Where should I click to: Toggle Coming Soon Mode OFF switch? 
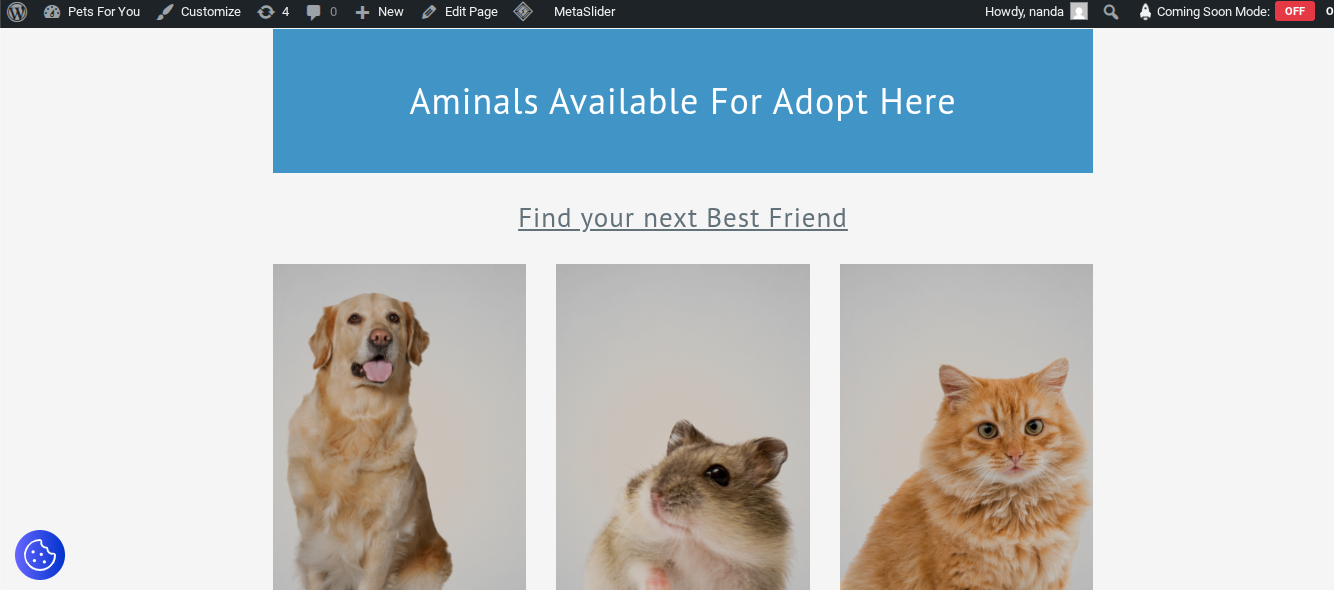pyautogui.click(x=1295, y=12)
